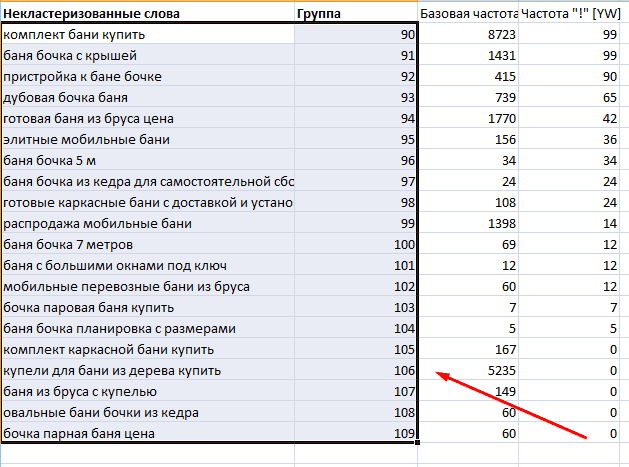
Task: Select group cell with value 100
Action: point(356,244)
